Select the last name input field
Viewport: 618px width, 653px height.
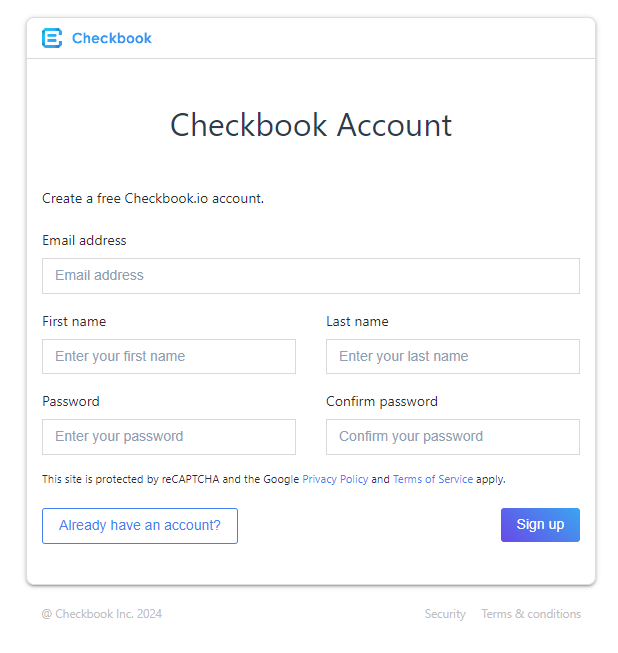tap(453, 356)
